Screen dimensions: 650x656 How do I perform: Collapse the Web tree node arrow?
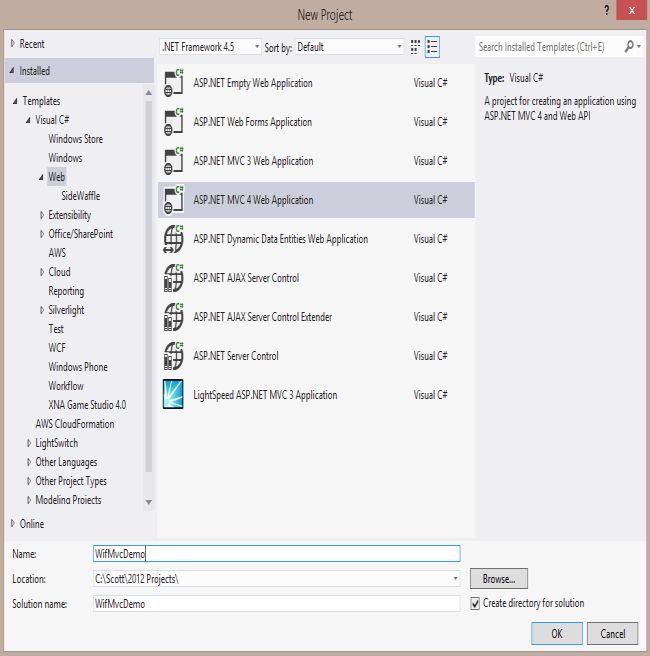41,177
